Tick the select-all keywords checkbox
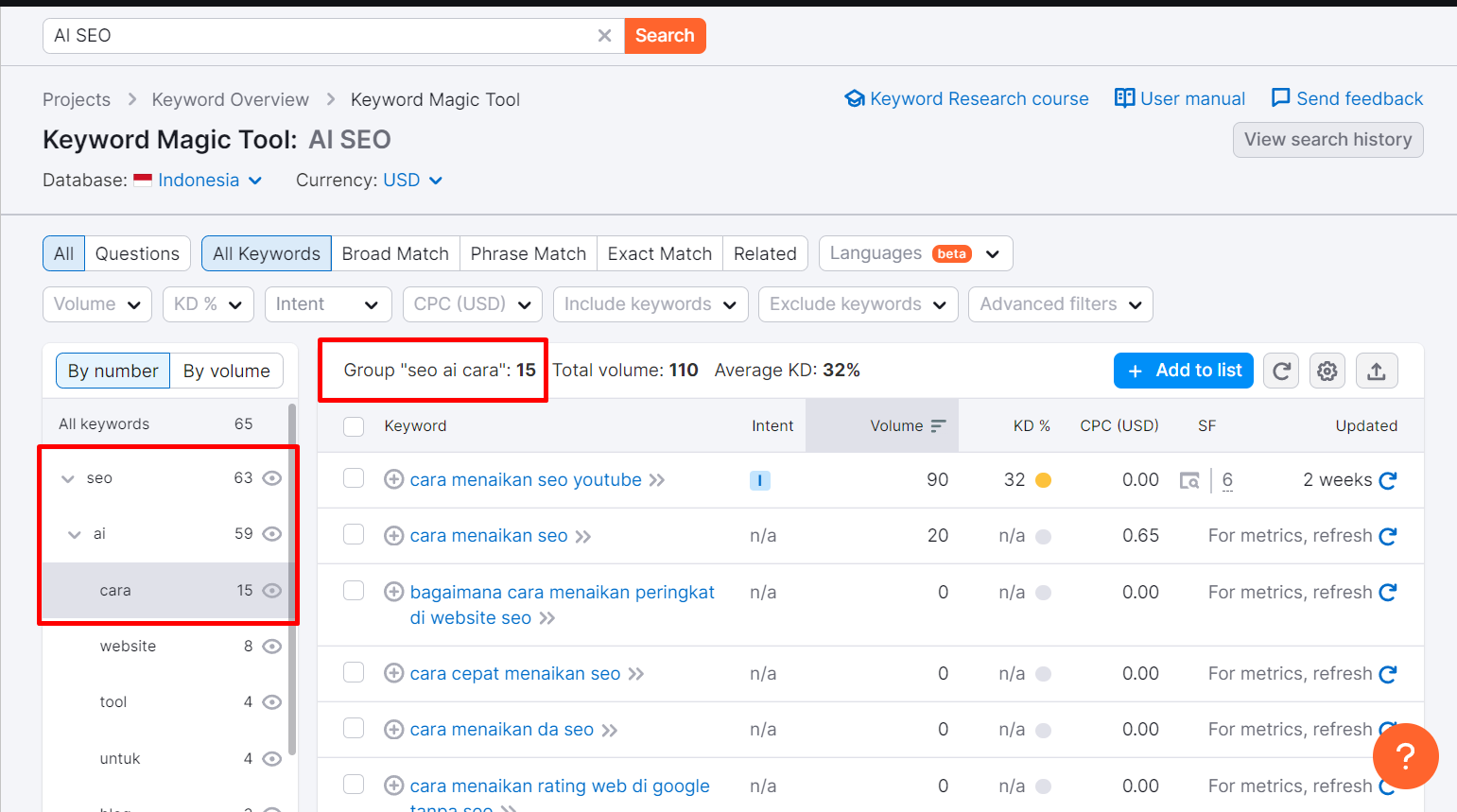 pyautogui.click(x=354, y=426)
